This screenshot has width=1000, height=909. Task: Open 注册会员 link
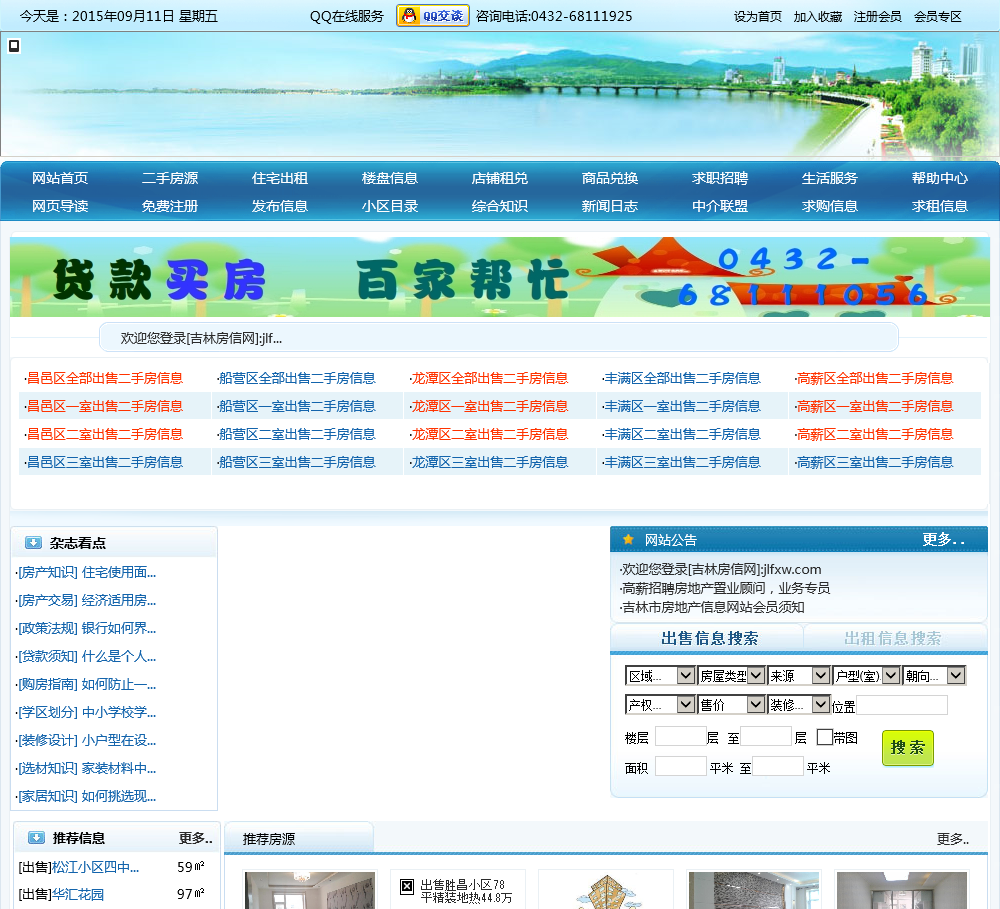click(878, 17)
